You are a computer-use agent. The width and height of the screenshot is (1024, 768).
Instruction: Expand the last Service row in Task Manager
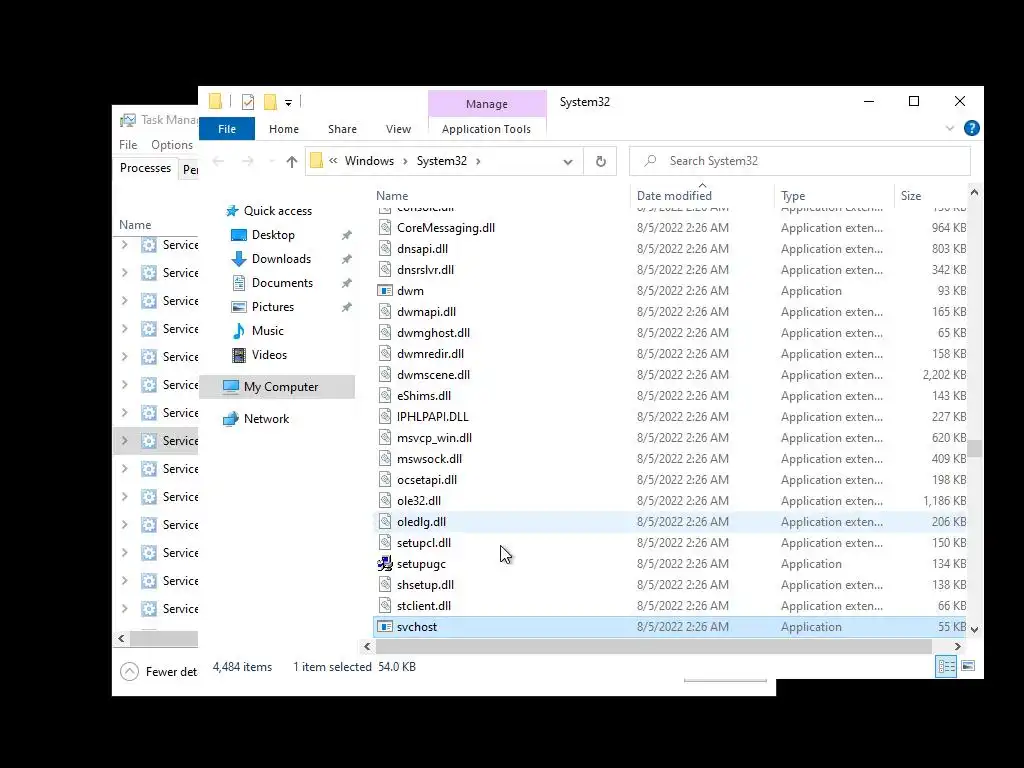coord(124,609)
